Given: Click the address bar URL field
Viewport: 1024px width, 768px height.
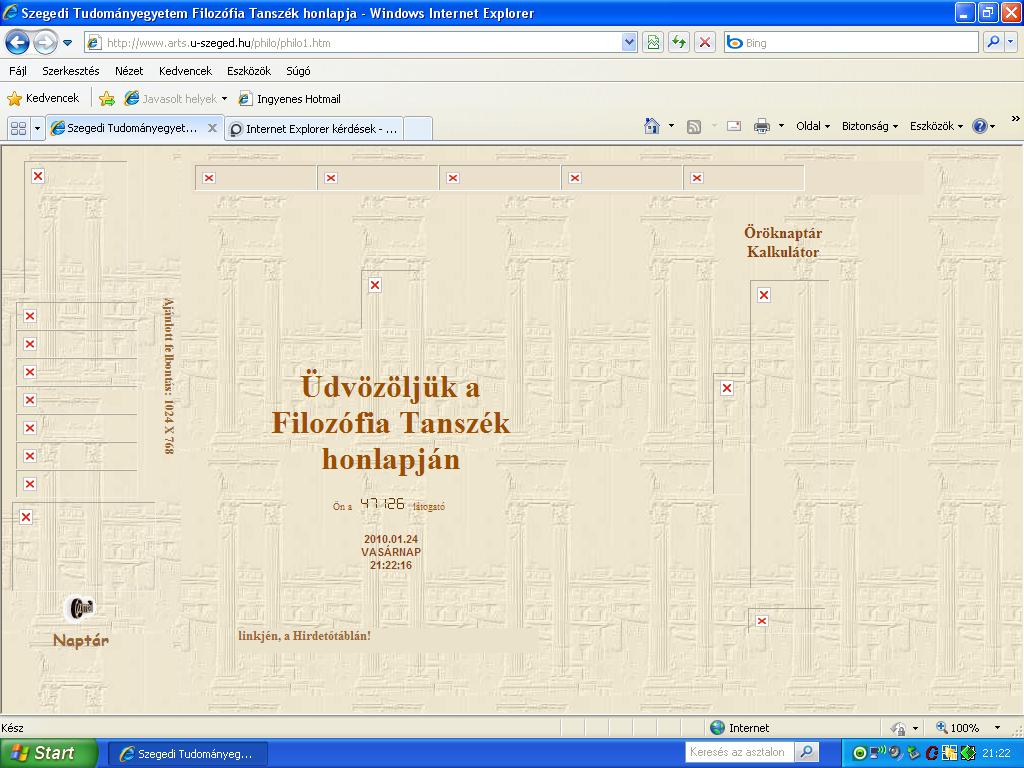Looking at the screenshot, I should coord(353,43).
